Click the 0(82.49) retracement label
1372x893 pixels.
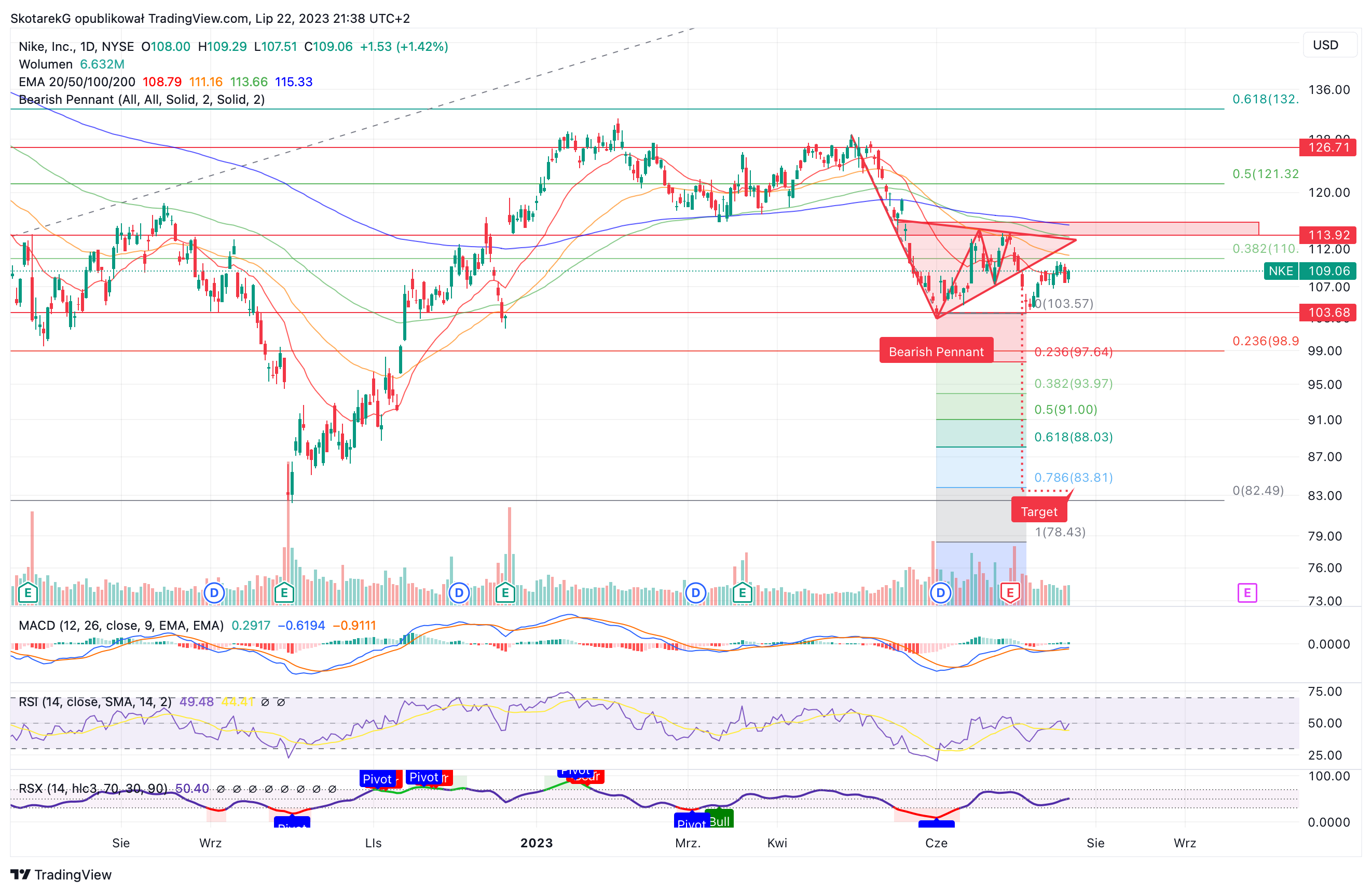coord(1258,490)
